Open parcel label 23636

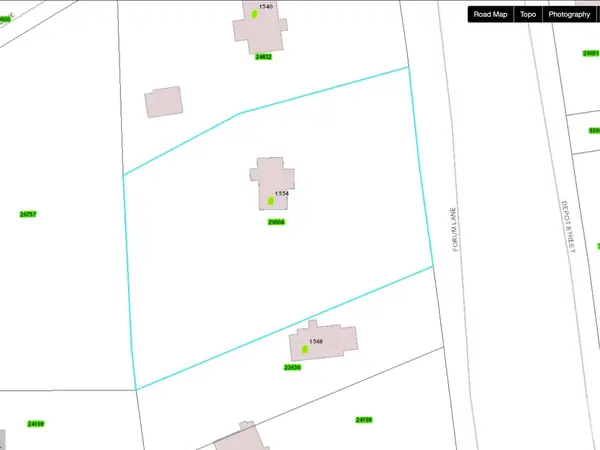click(x=292, y=368)
